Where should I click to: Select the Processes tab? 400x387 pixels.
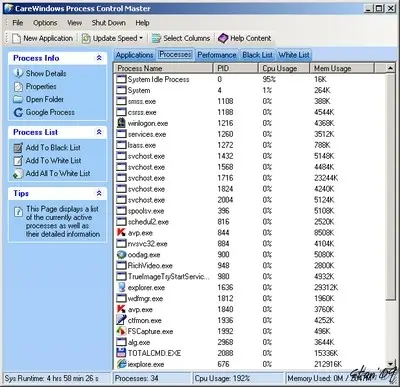175,54
